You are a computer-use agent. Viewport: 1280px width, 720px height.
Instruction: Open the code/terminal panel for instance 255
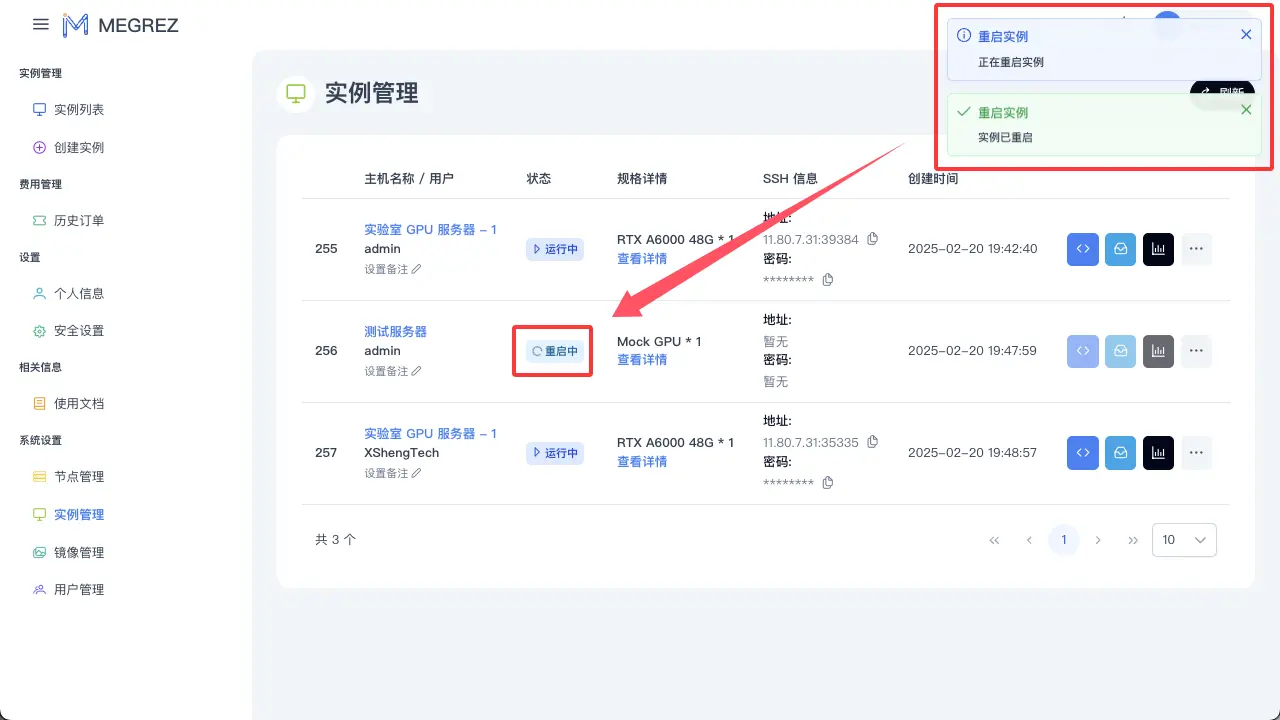click(x=1082, y=249)
